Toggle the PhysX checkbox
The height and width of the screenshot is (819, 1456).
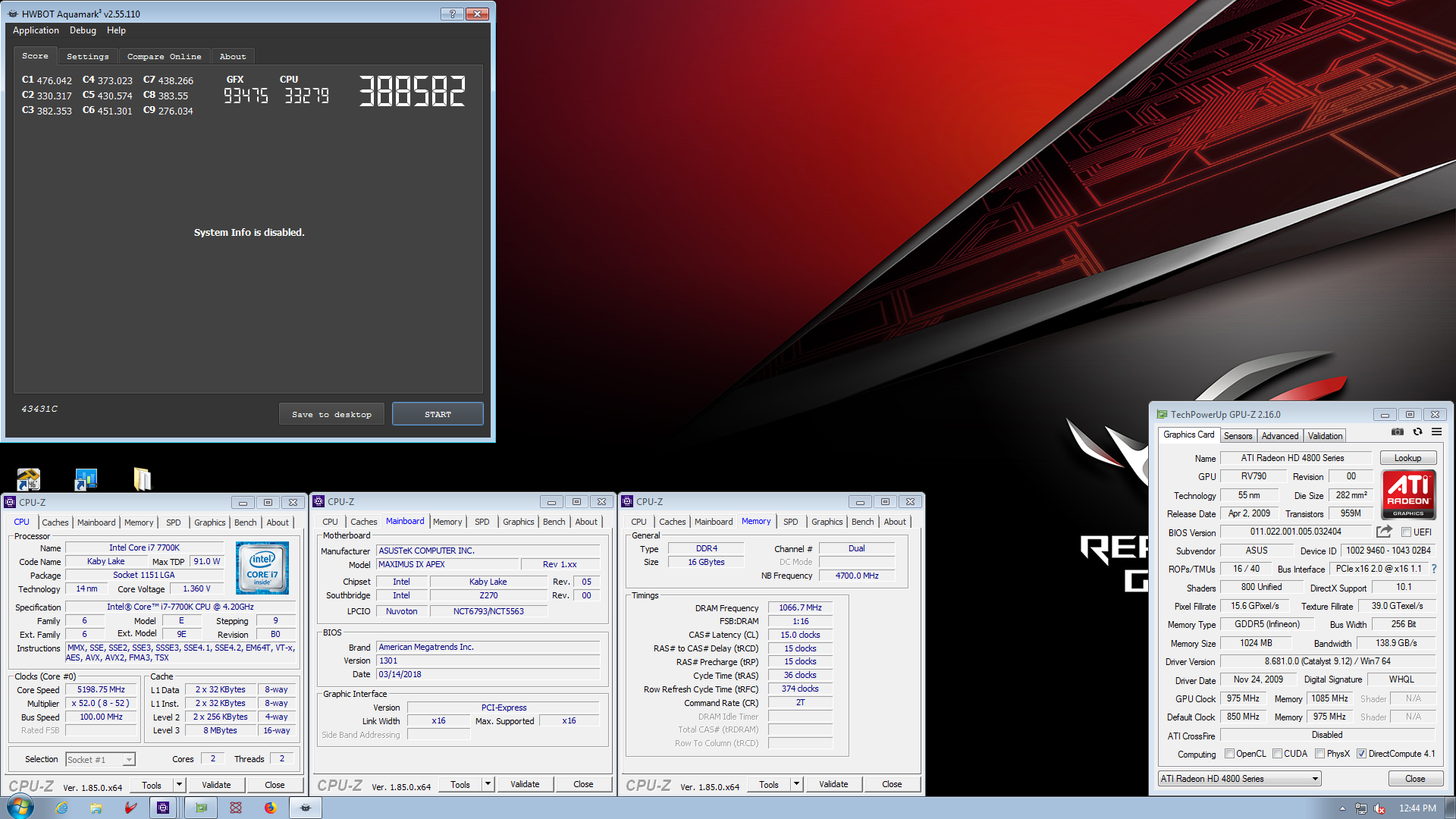click(x=1319, y=754)
